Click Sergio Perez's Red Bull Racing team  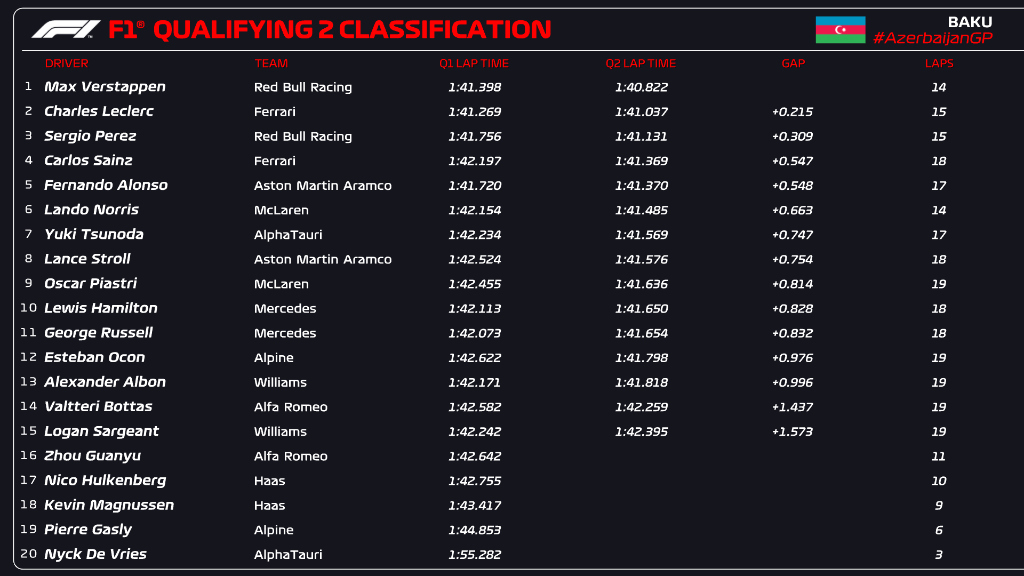(x=303, y=136)
